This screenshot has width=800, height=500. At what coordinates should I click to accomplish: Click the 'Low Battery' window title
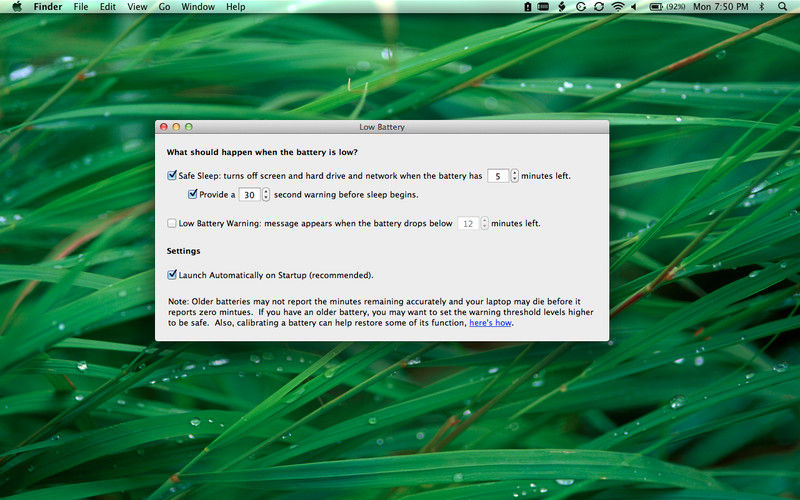[x=382, y=127]
